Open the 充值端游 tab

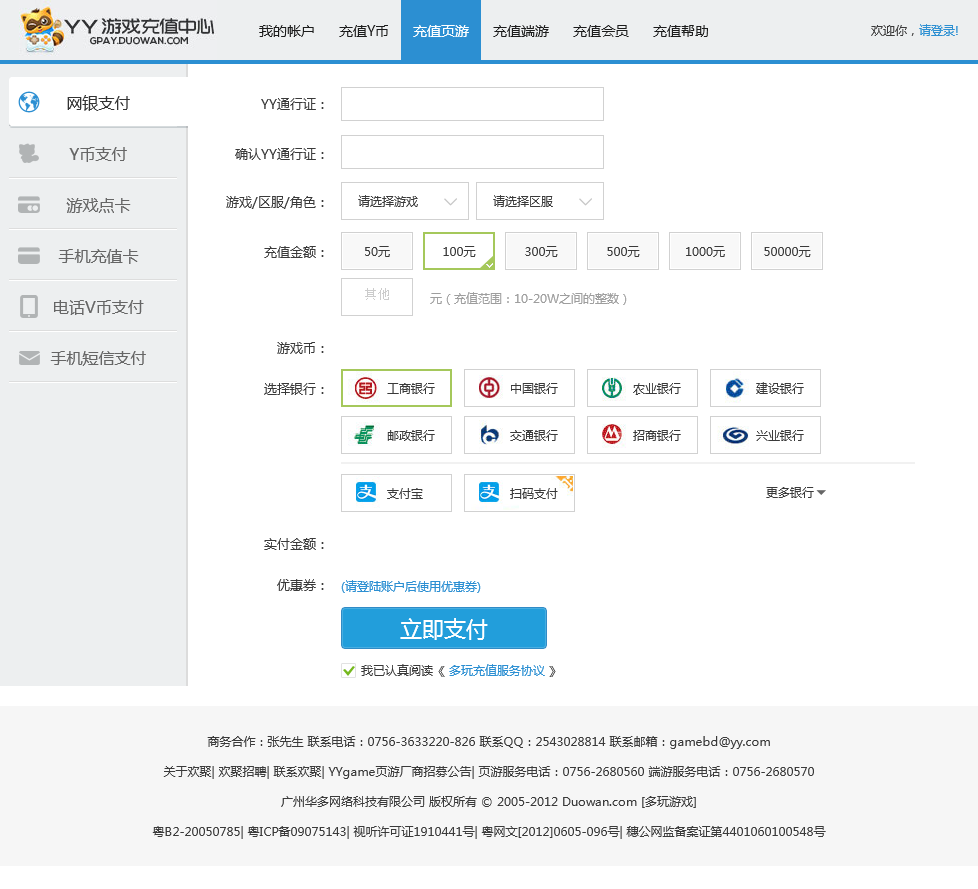(521, 31)
